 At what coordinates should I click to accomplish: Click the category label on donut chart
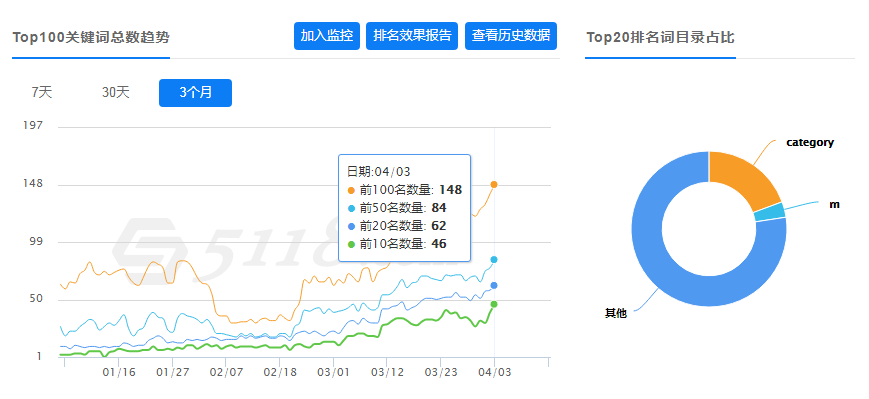[810, 142]
